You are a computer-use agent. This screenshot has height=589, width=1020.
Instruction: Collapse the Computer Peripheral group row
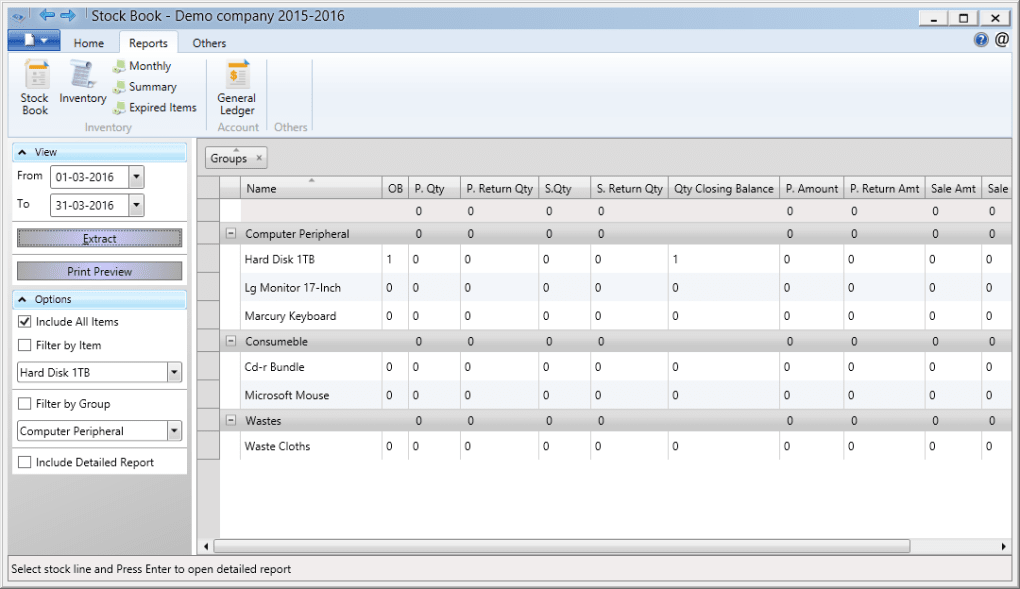pos(230,233)
